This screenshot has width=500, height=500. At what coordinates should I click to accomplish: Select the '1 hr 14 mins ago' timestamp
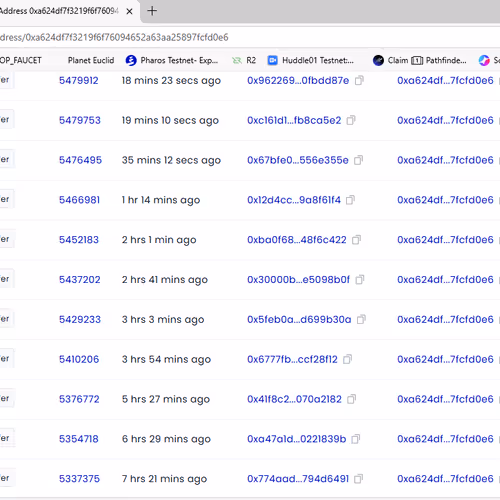pos(161,200)
